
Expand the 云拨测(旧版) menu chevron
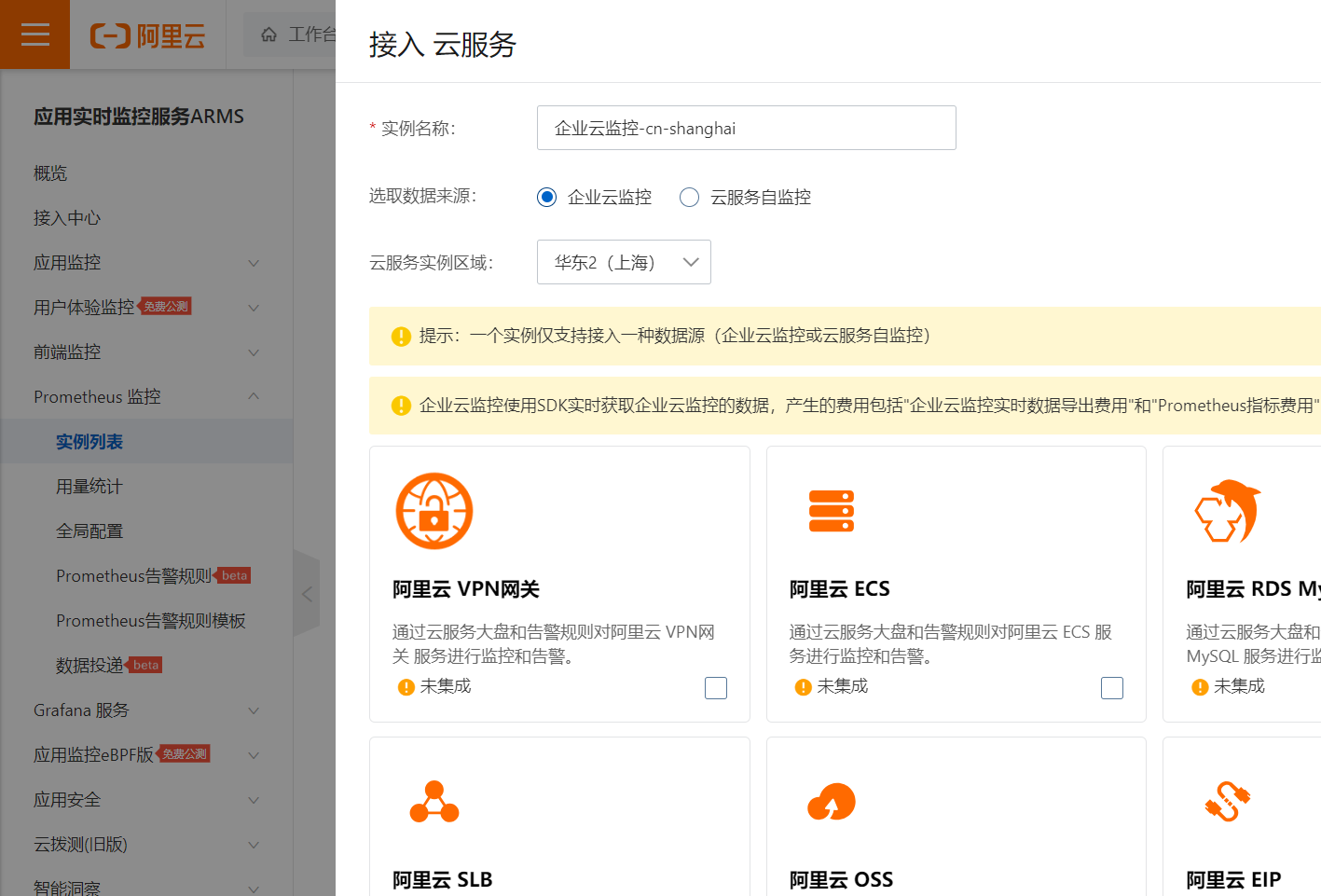click(254, 845)
